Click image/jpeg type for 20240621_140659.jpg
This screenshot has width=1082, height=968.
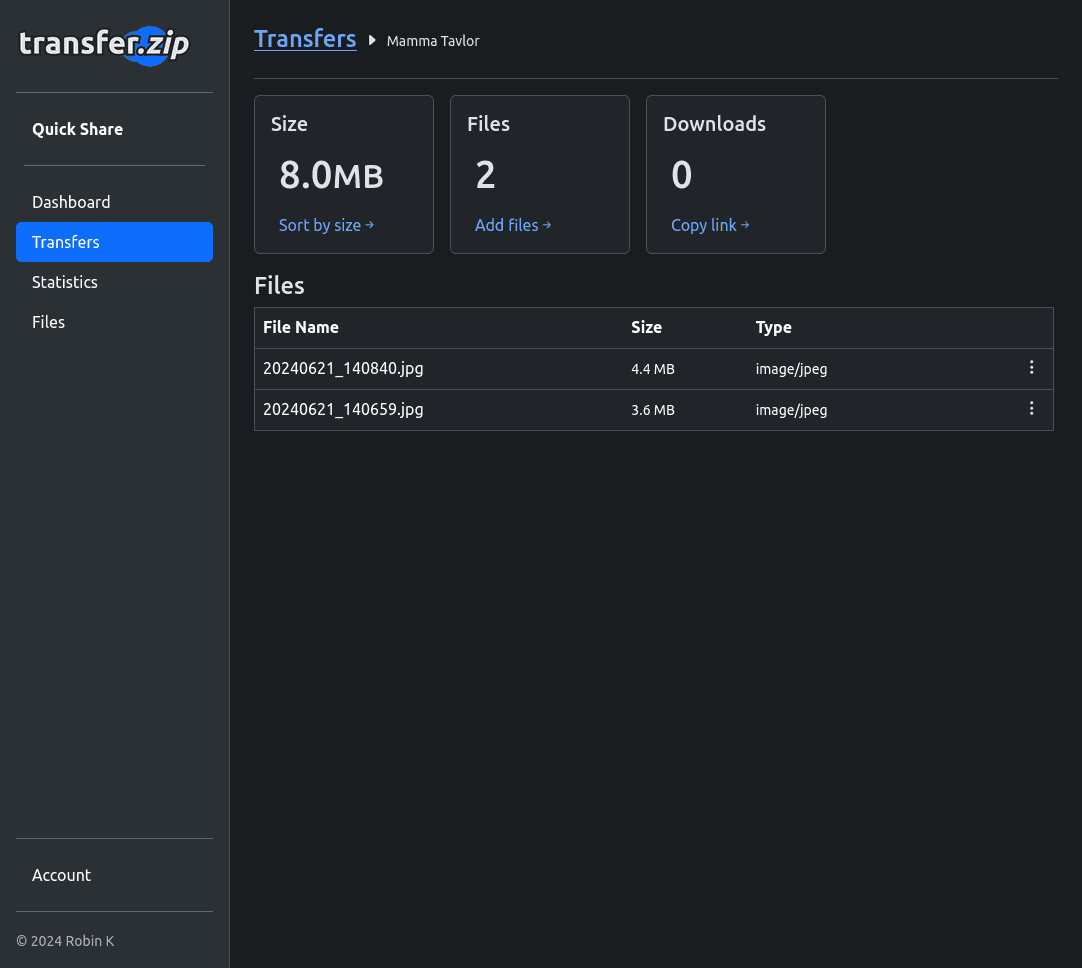[x=791, y=410]
